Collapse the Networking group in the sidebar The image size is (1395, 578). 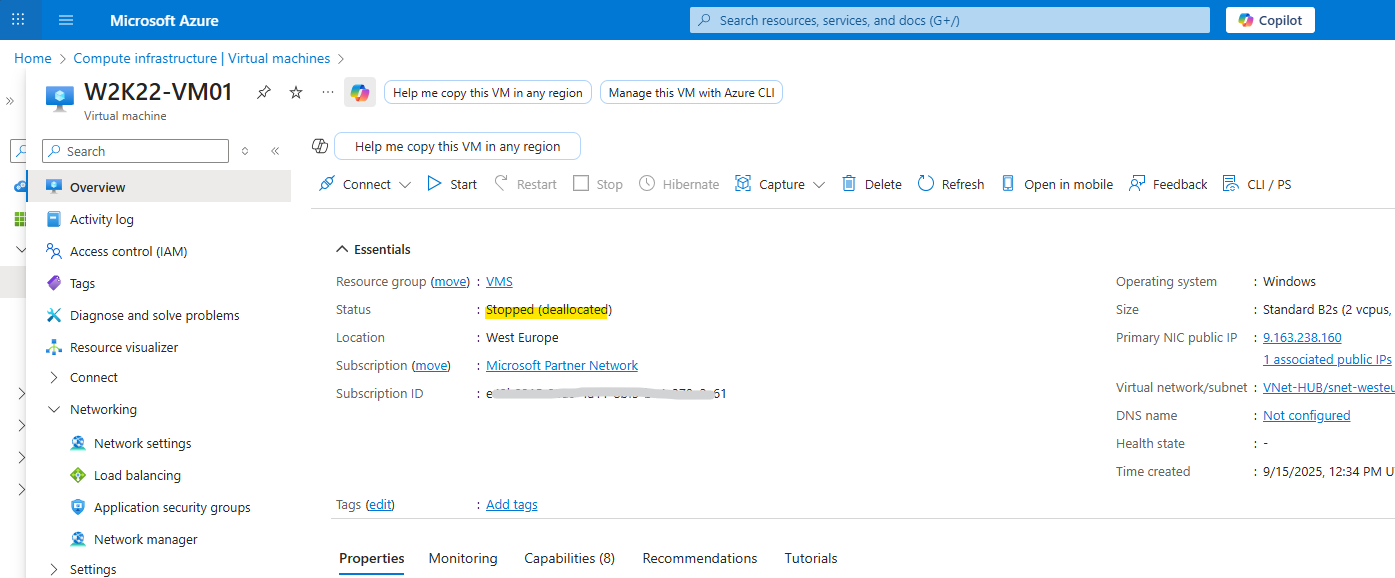coord(103,409)
